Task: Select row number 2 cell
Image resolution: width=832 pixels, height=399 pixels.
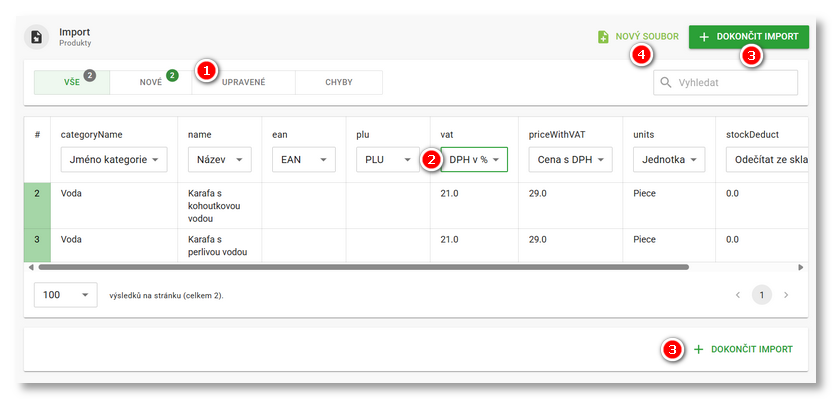Action: coord(37,206)
